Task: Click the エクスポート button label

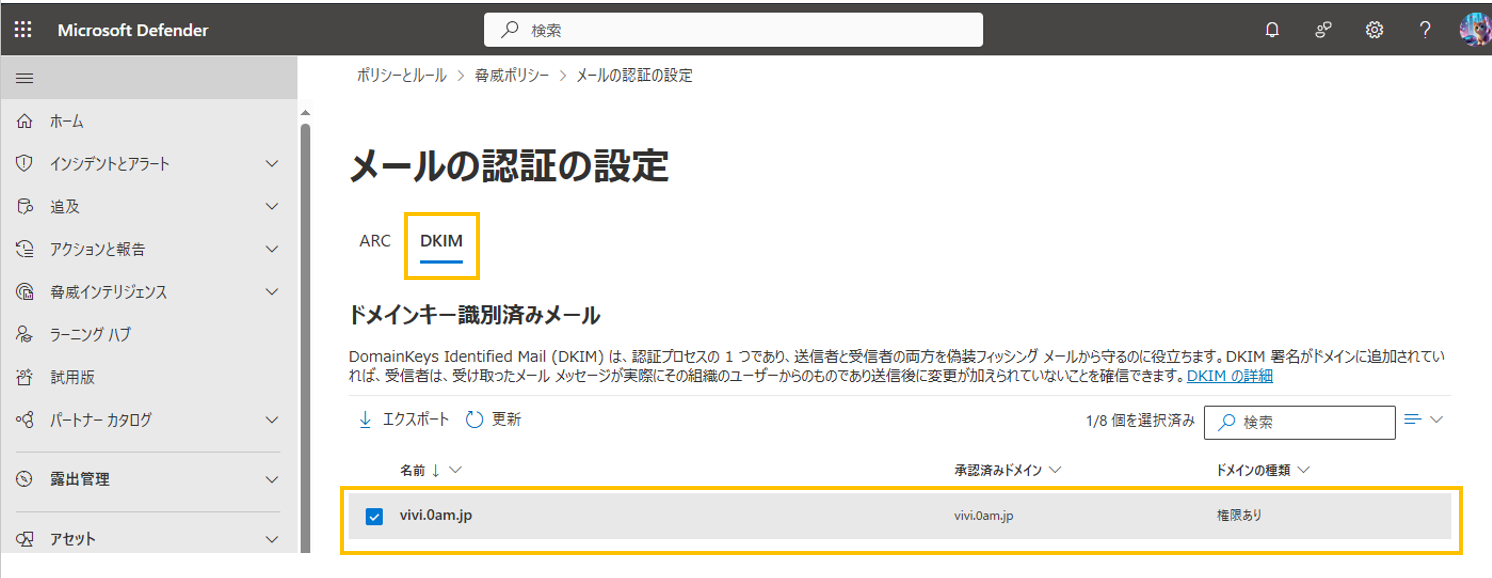Action: click(x=416, y=420)
